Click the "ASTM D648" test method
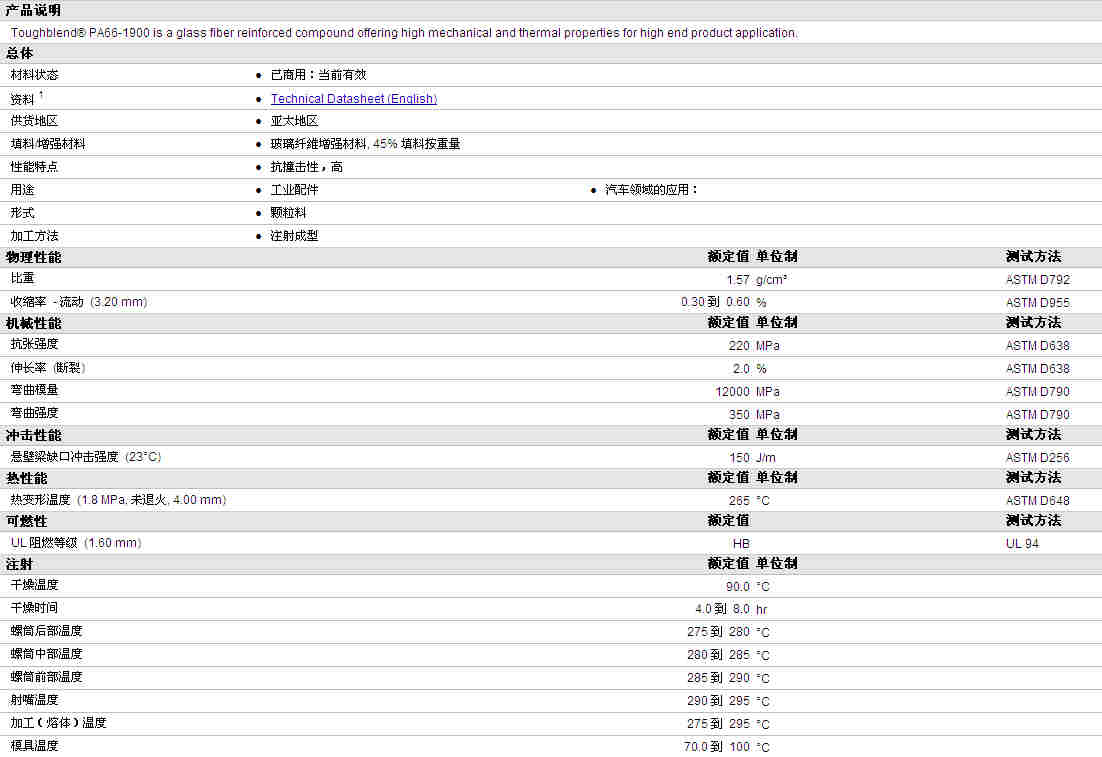Image resolution: width=1102 pixels, height=757 pixels. 1037,501
